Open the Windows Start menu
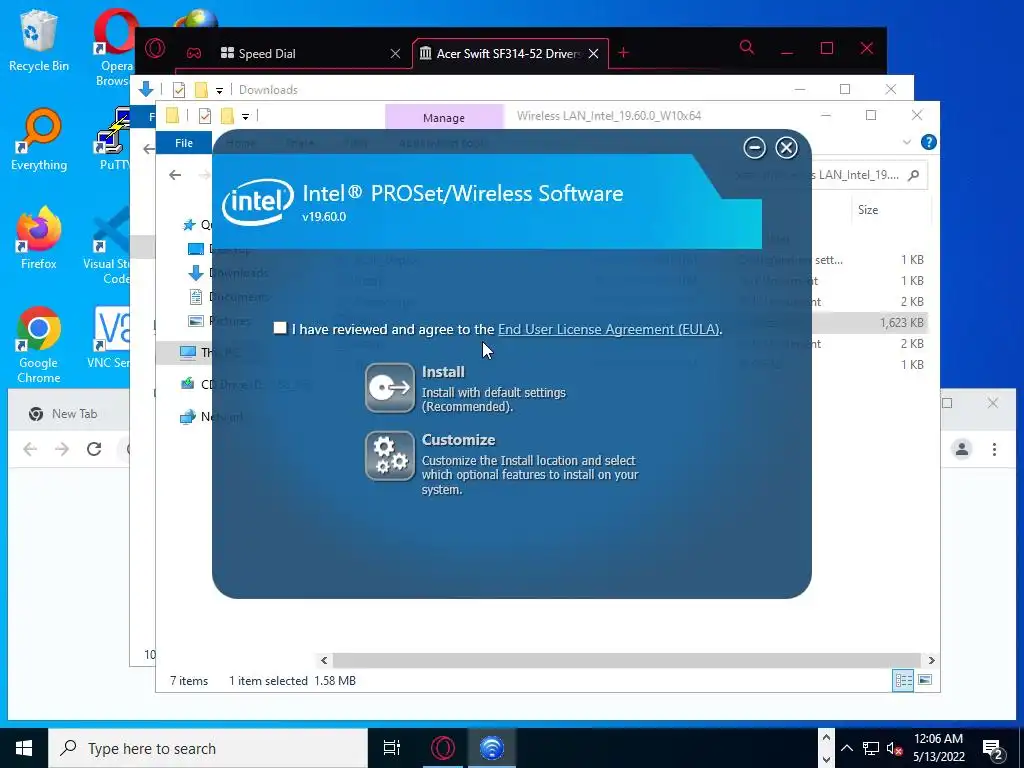Screen dimensions: 1024x768 coord(24,748)
